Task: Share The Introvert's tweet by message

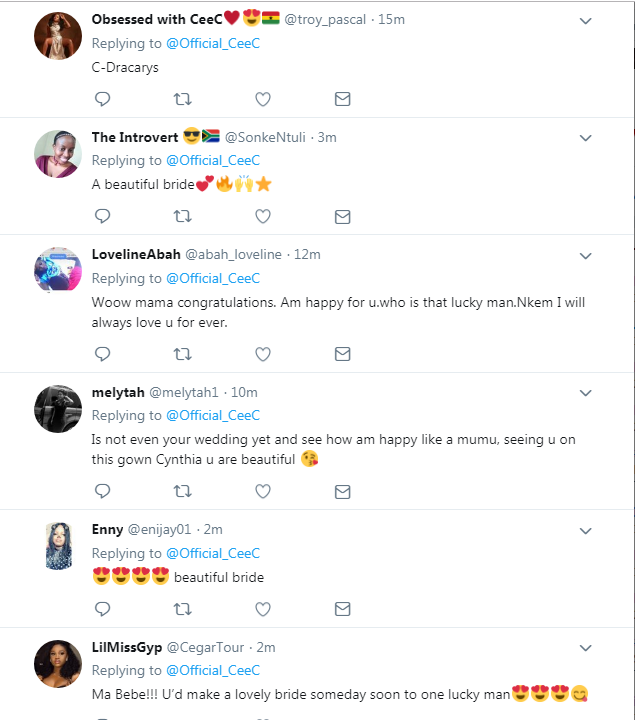Action: pos(342,216)
